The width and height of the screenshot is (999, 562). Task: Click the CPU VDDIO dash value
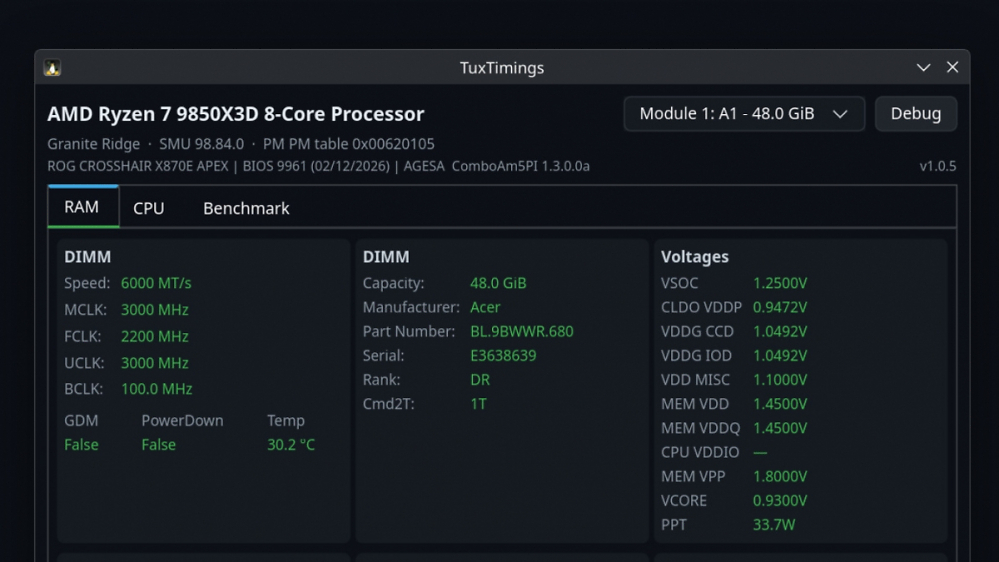(x=760, y=452)
